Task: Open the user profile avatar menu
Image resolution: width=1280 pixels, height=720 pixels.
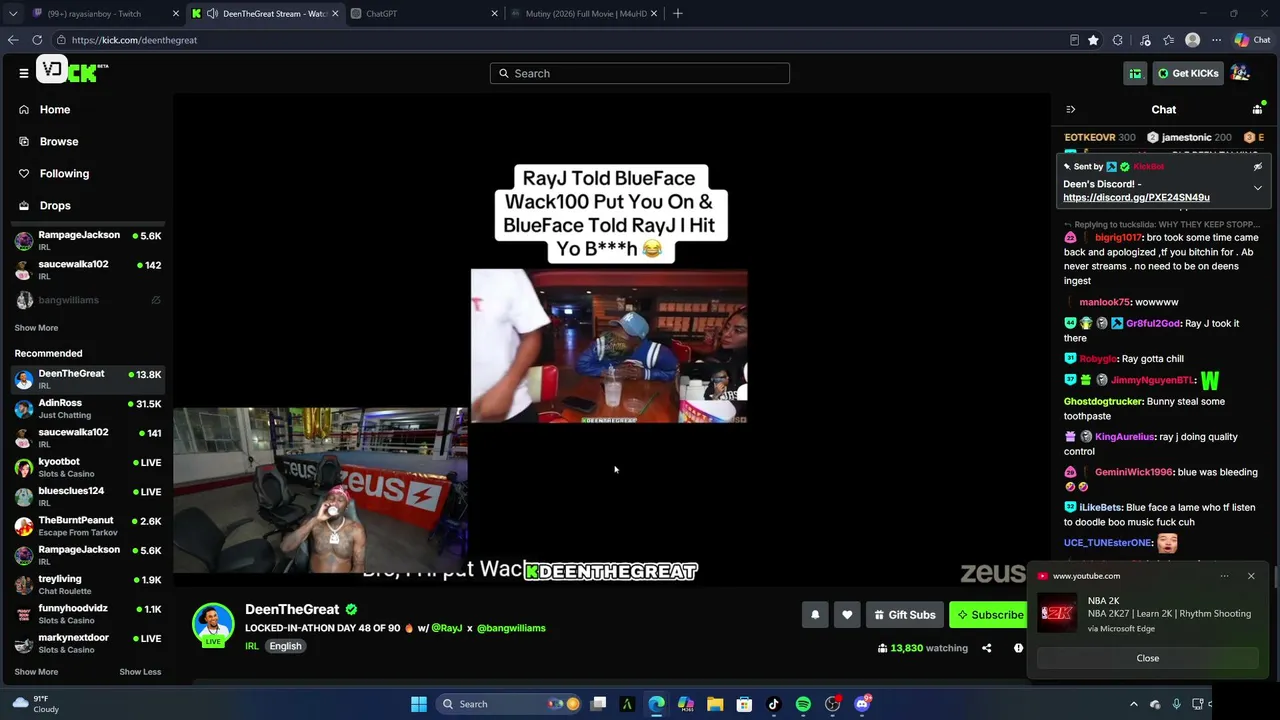Action: click(1240, 73)
